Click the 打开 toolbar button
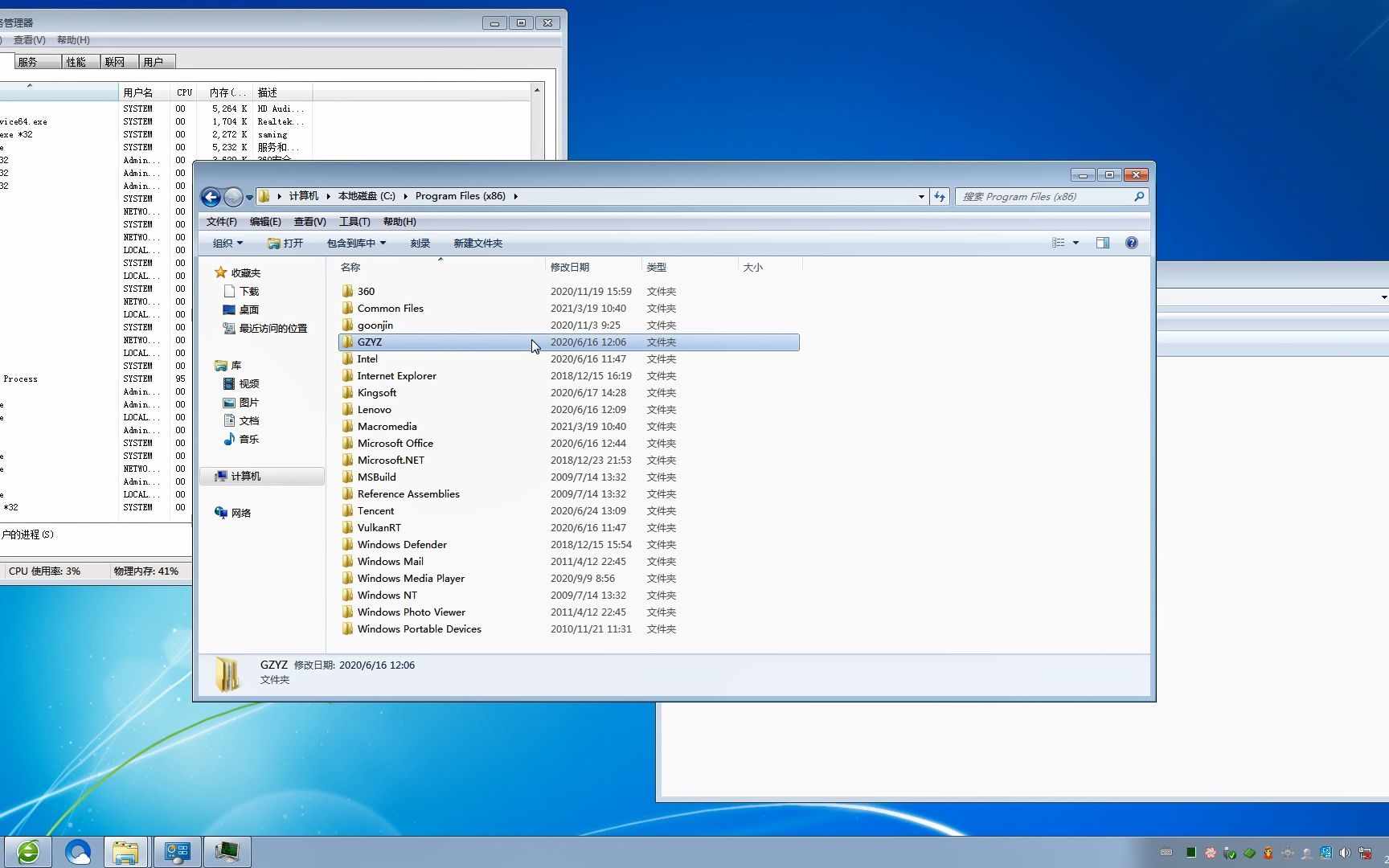This screenshot has width=1389, height=868. coord(285,244)
